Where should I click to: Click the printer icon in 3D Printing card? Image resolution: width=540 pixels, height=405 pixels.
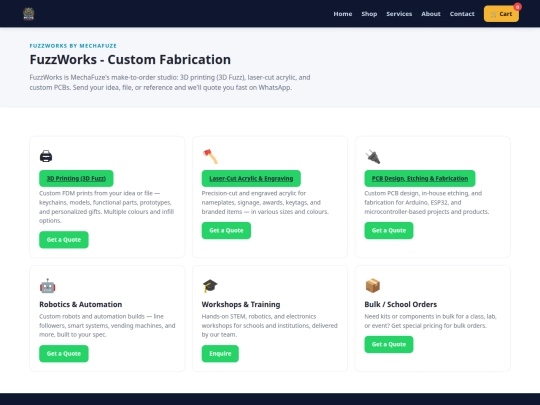(x=46, y=156)
